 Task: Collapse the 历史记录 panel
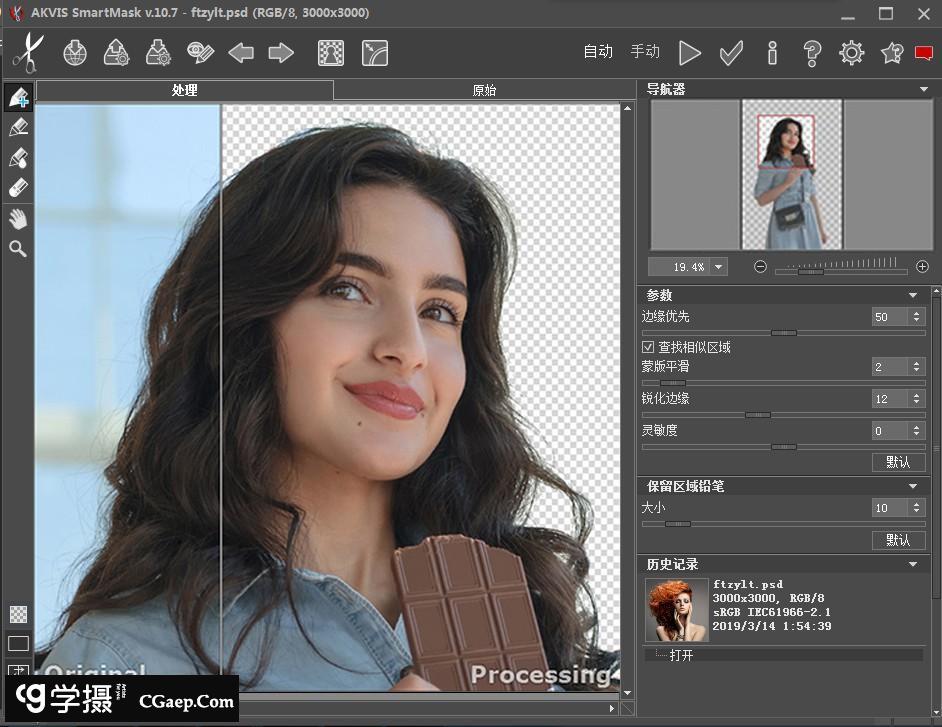(x=913, y=565)
